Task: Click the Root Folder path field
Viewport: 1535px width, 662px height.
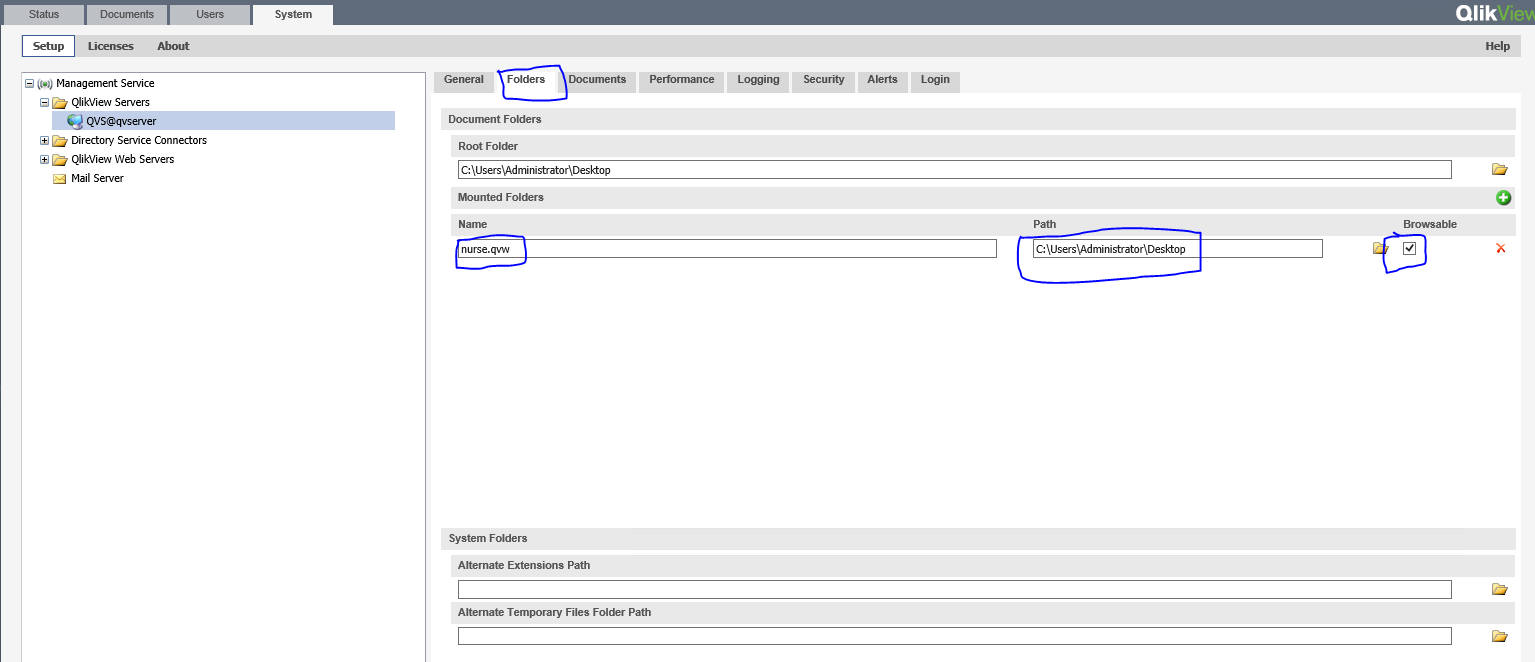Action: point(954,170)
